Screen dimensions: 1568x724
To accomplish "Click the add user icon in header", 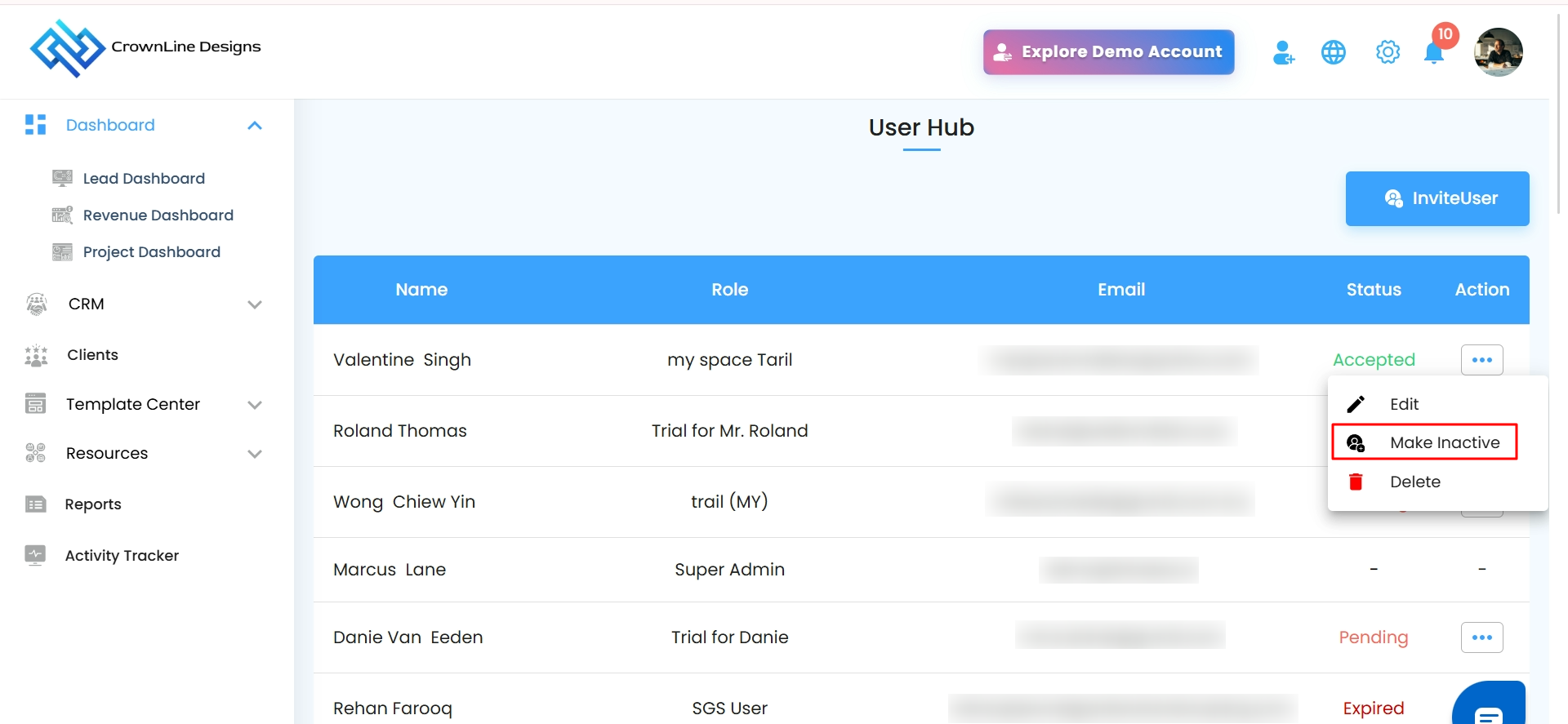I will coord(1283,52).
